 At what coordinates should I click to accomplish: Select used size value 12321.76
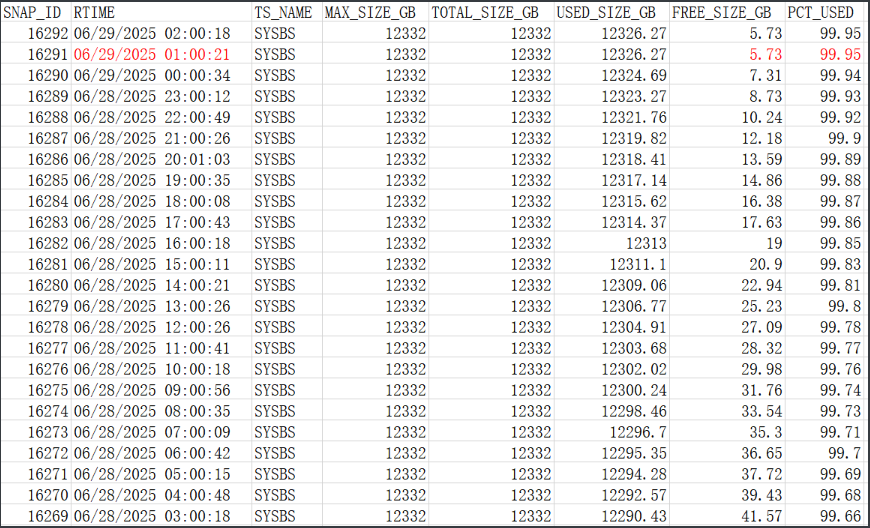[x=634, y=118]
